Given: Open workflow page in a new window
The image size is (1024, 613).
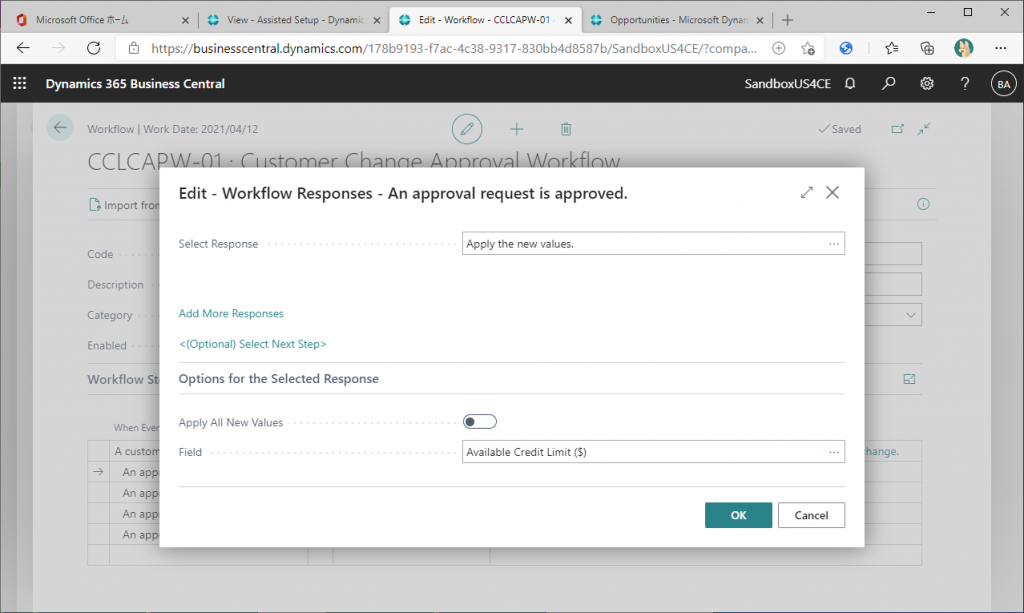Looking at the screenshot, I should [x=898, y=129].
